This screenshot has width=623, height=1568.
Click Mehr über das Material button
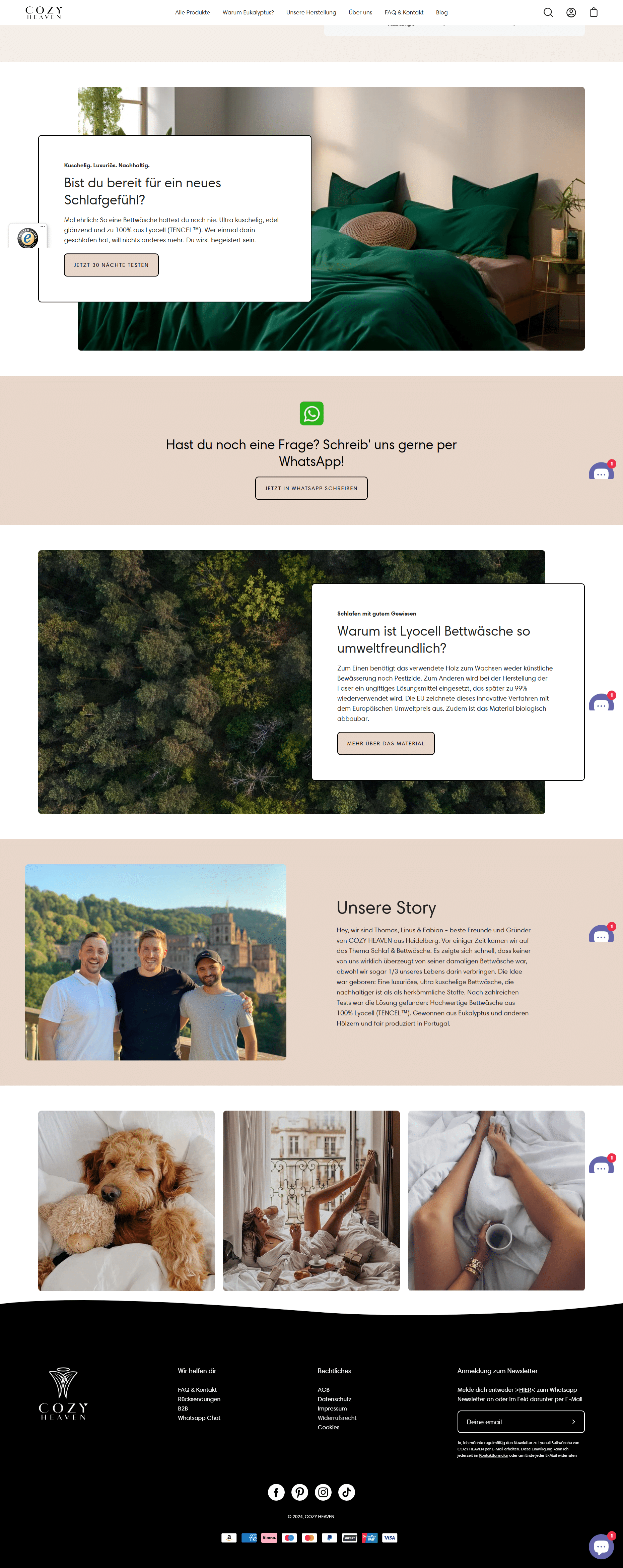[x=386, y=743]
